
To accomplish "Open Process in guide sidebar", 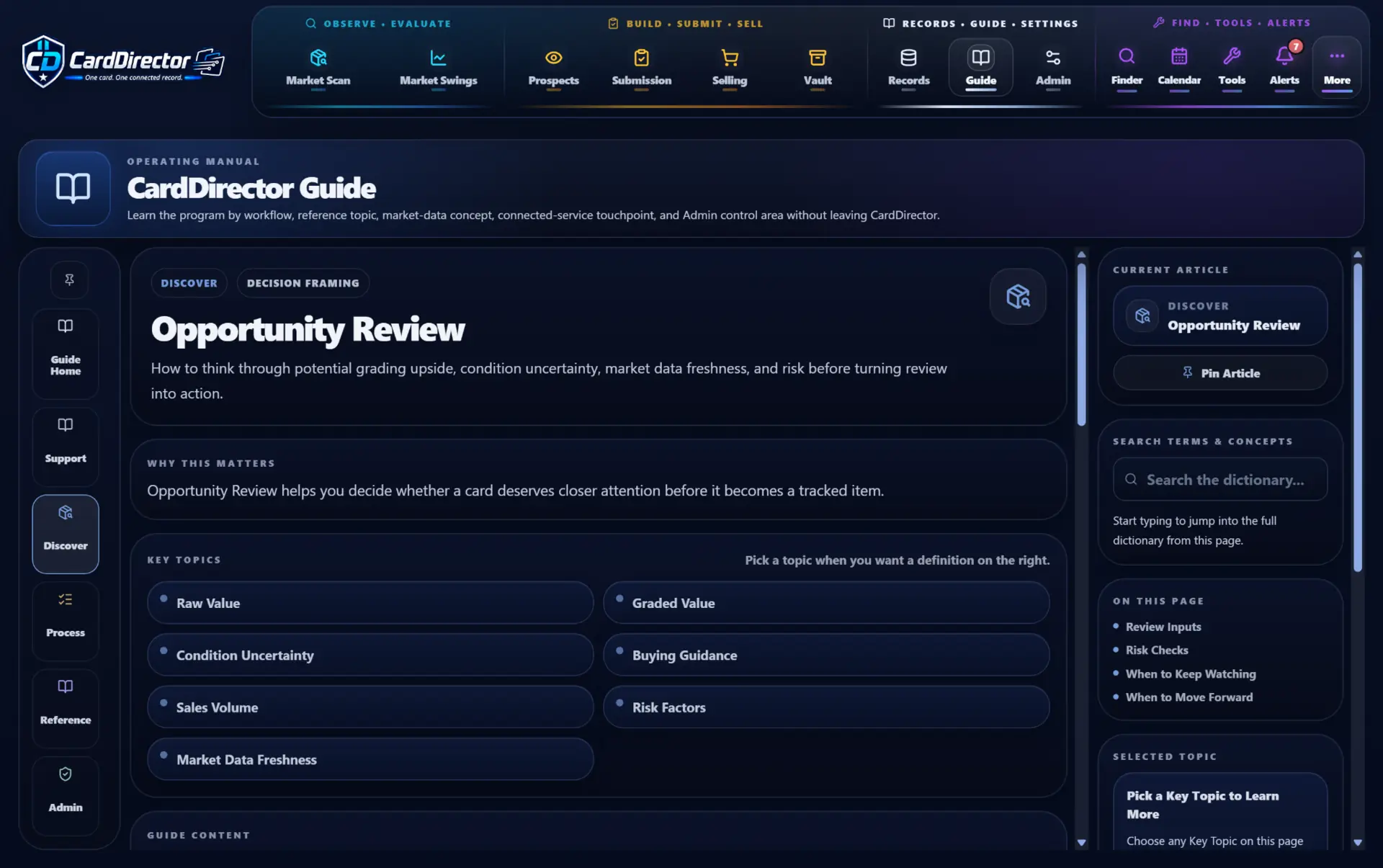I will [x=66, y=621].
